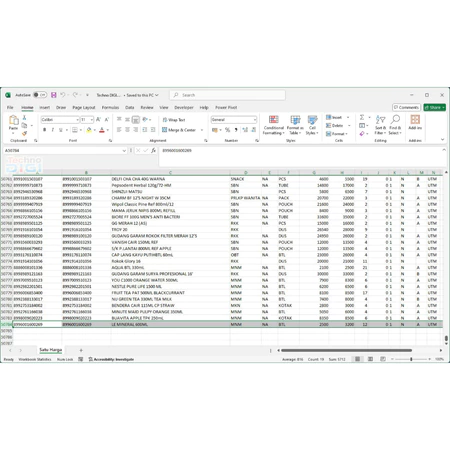Increase font size with the larger A
Image resolution: width=450 pixels, height=450 pixels.
pos(98,120)
